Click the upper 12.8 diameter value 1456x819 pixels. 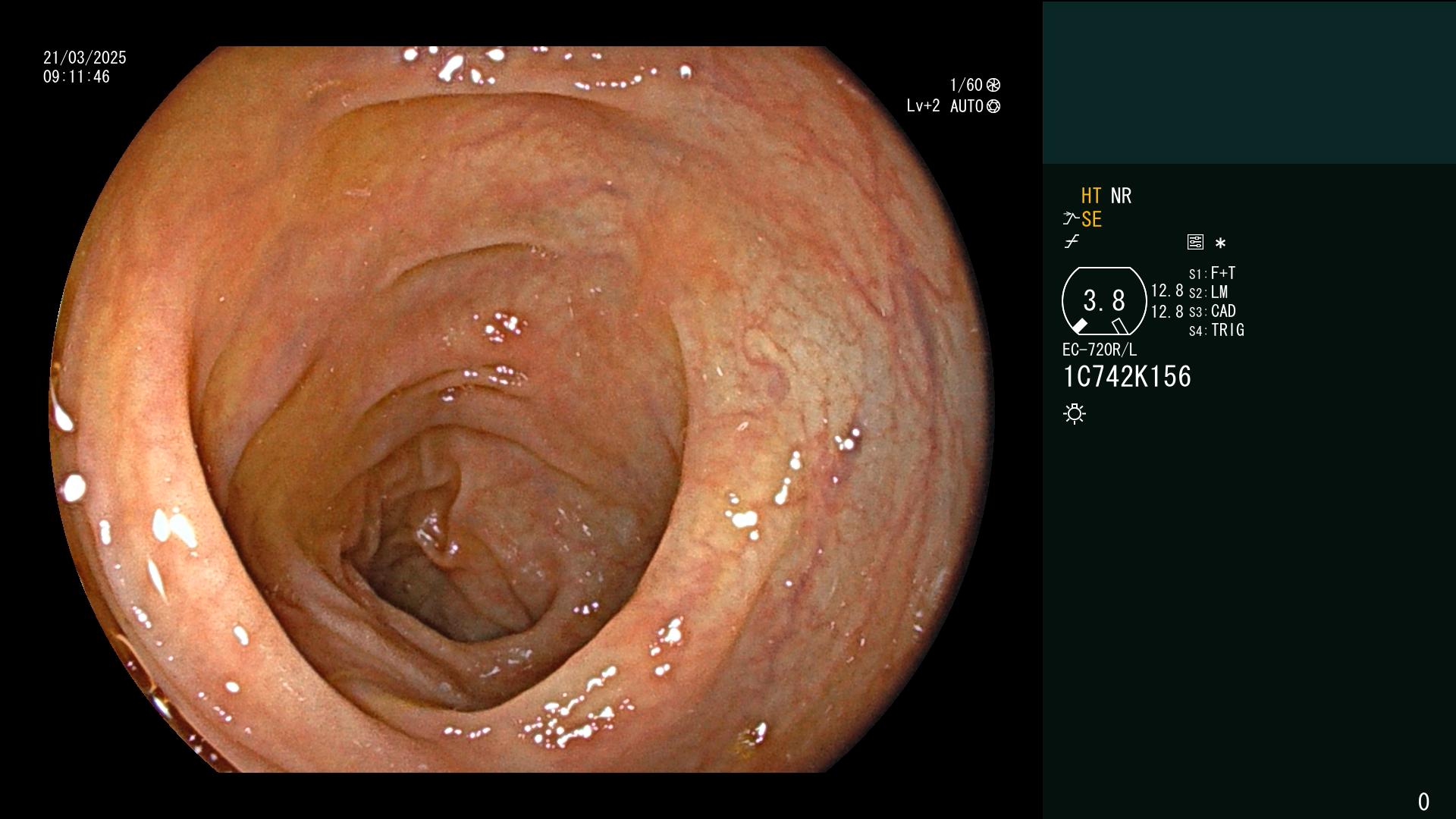tap(1167, 290)
